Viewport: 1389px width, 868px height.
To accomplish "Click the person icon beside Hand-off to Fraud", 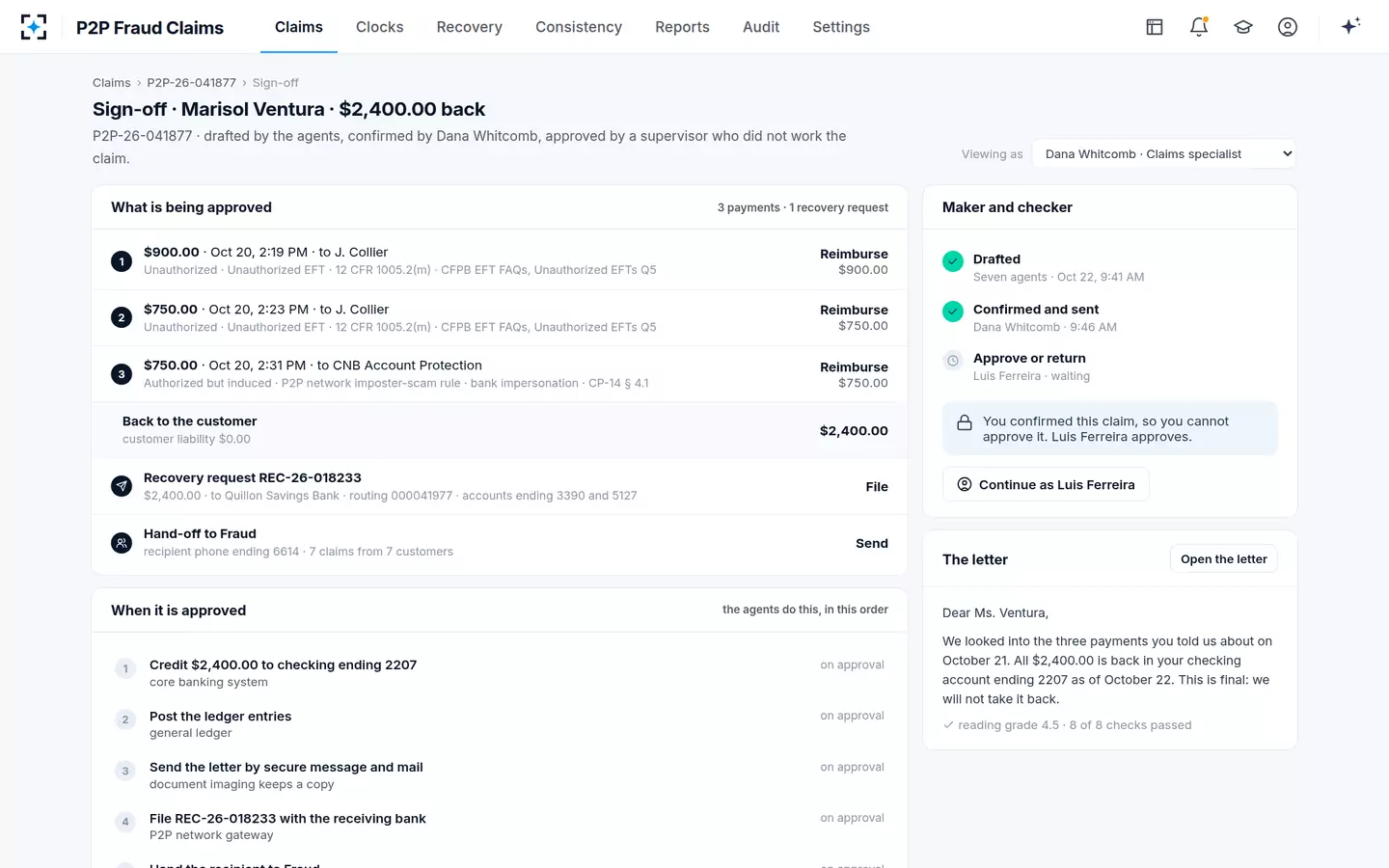I will coord(122,543).
